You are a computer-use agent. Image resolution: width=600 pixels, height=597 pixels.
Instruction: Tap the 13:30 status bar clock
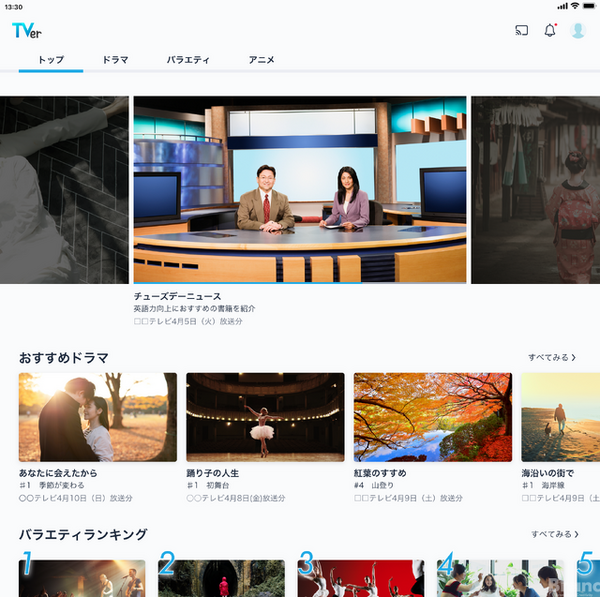pos(13,7)
